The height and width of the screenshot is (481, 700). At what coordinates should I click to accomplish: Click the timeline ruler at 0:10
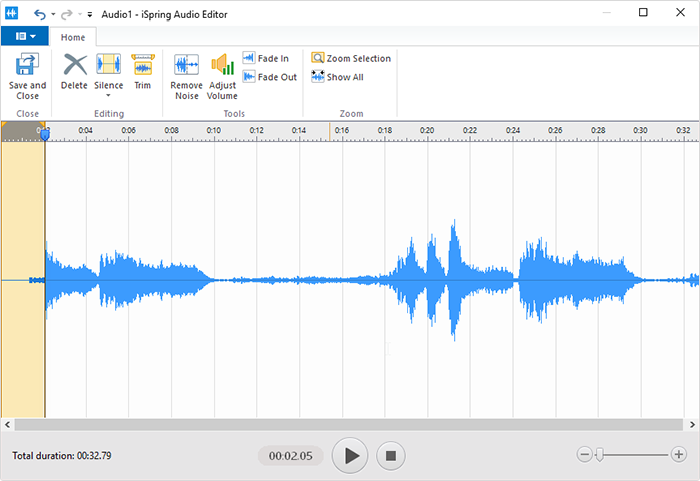(213, 130)
